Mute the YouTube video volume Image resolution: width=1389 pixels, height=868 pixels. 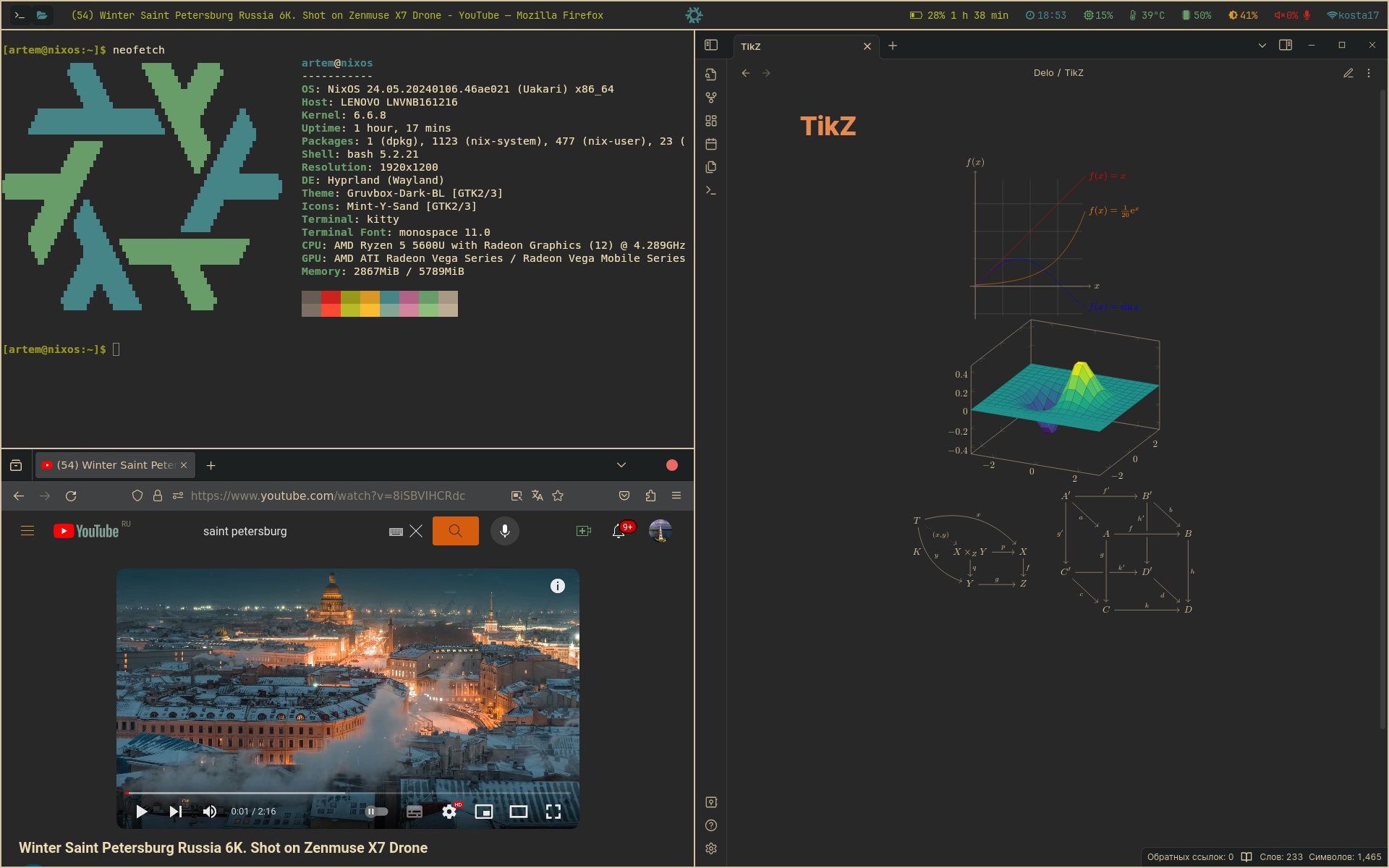pyautogui.click(x=210, y=812)
